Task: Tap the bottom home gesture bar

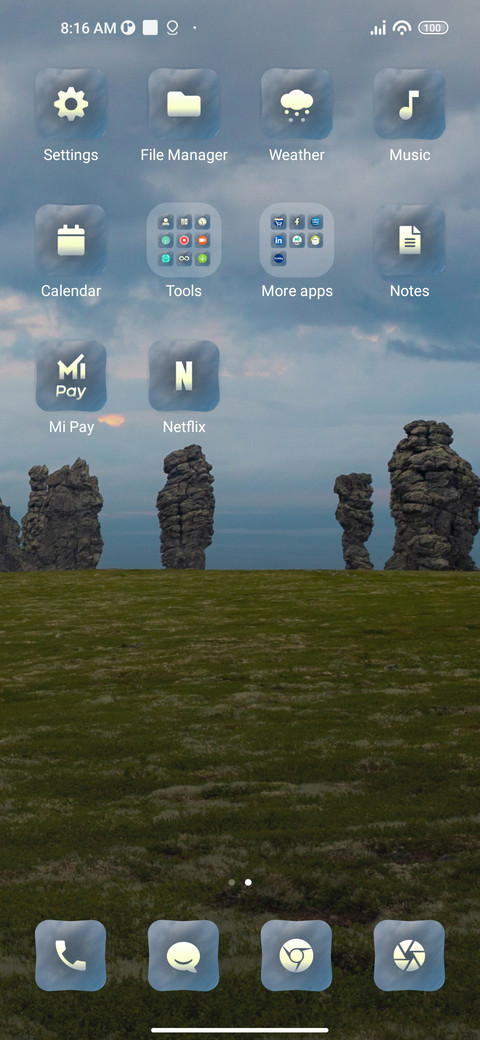Action: tap(240, 1030)
